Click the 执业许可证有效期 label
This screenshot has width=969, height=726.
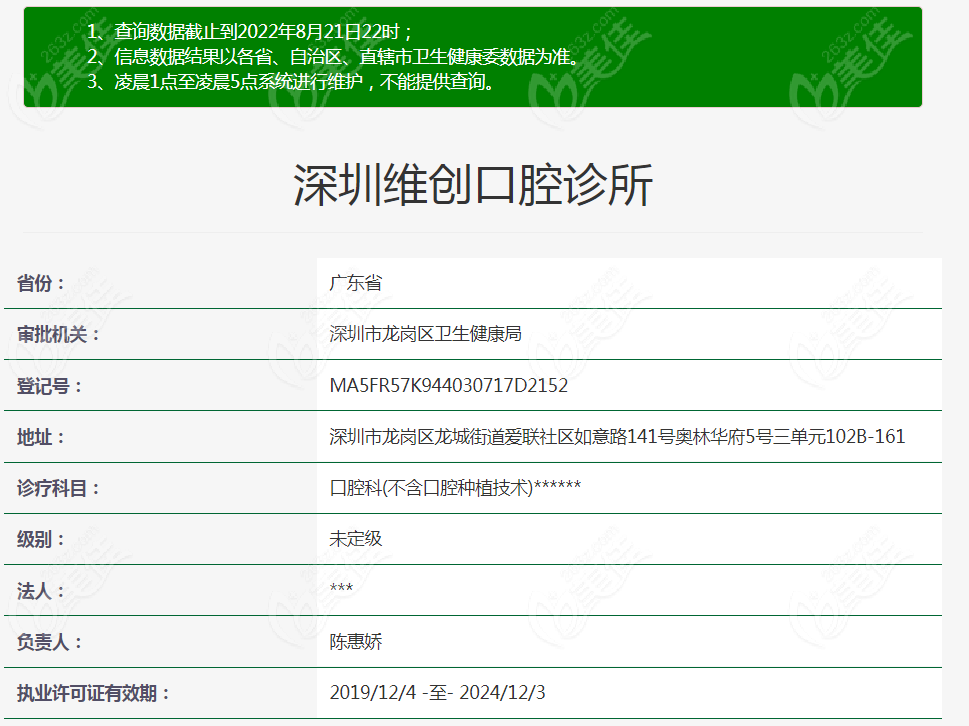(93, 694)
